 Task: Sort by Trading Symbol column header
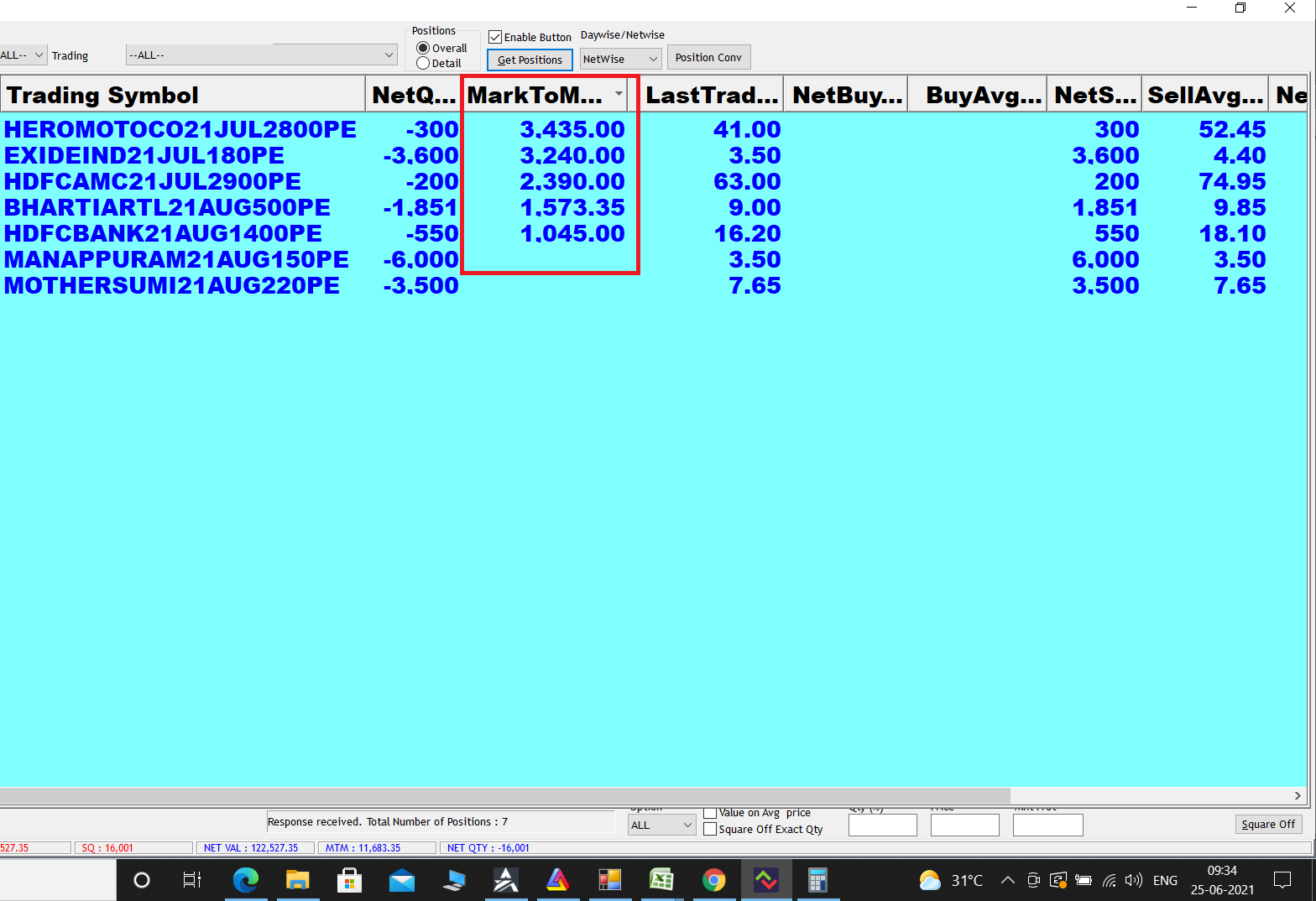pyautogui.click(x=183, y=95)
